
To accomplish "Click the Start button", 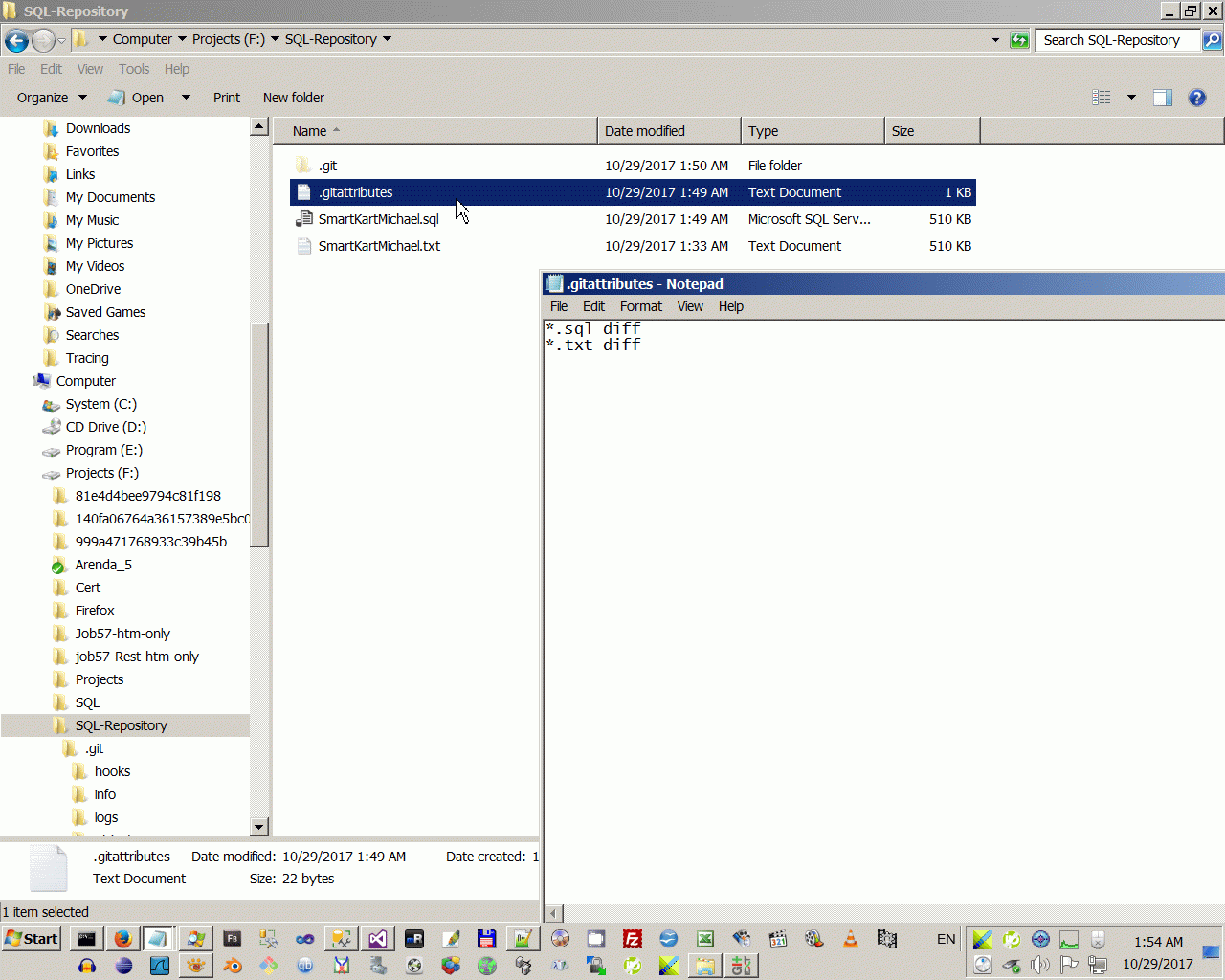I will (x=32, y=939).
